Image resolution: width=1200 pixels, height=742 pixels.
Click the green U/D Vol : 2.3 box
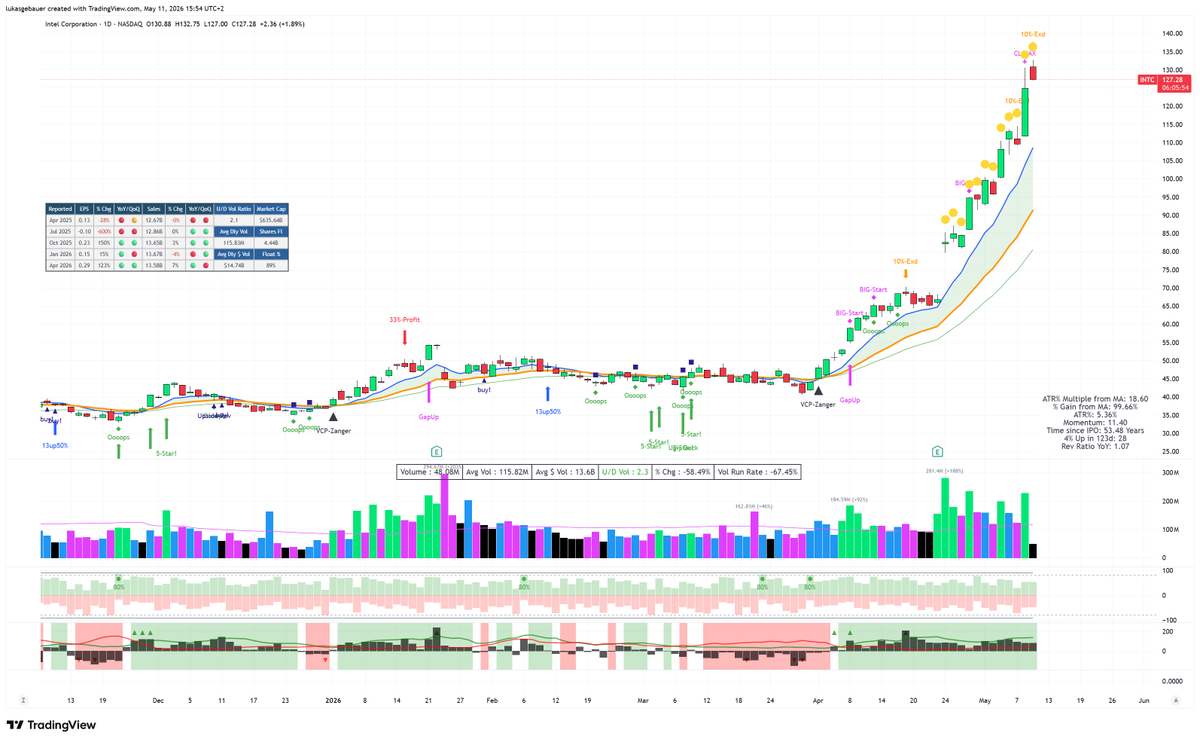pyautogui.click(x=625, y=473)
